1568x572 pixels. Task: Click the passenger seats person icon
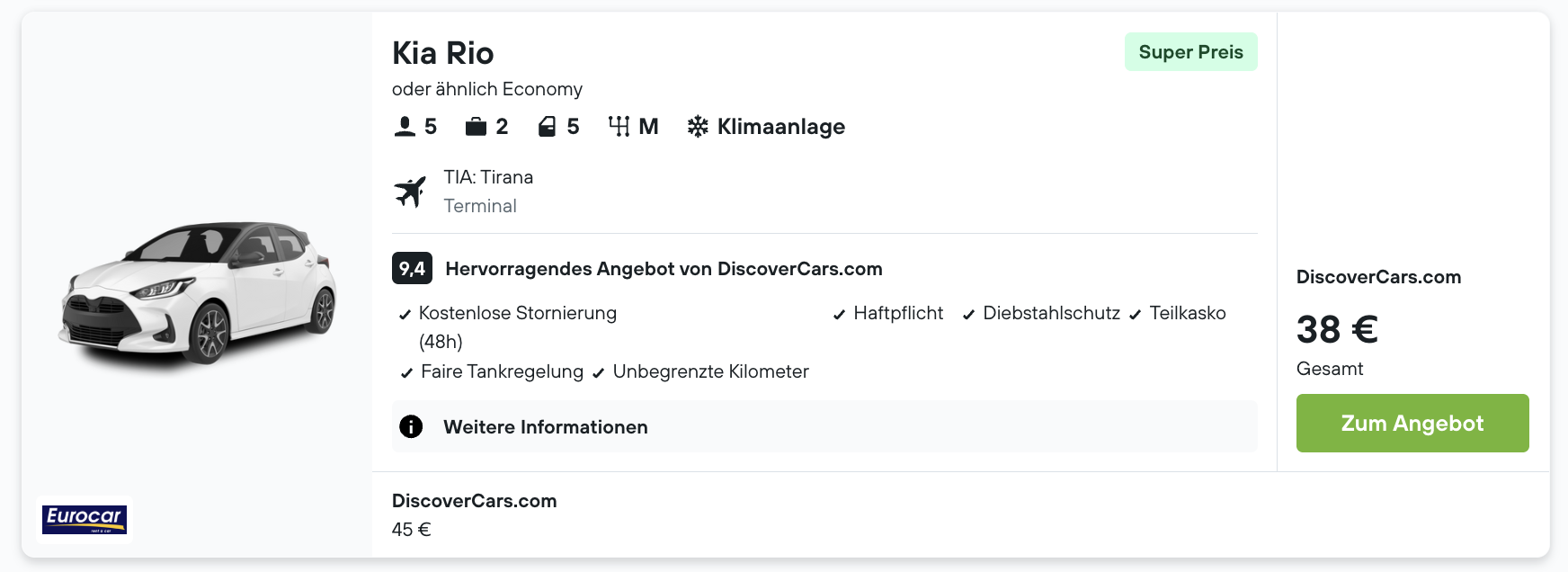click(405, 127)
